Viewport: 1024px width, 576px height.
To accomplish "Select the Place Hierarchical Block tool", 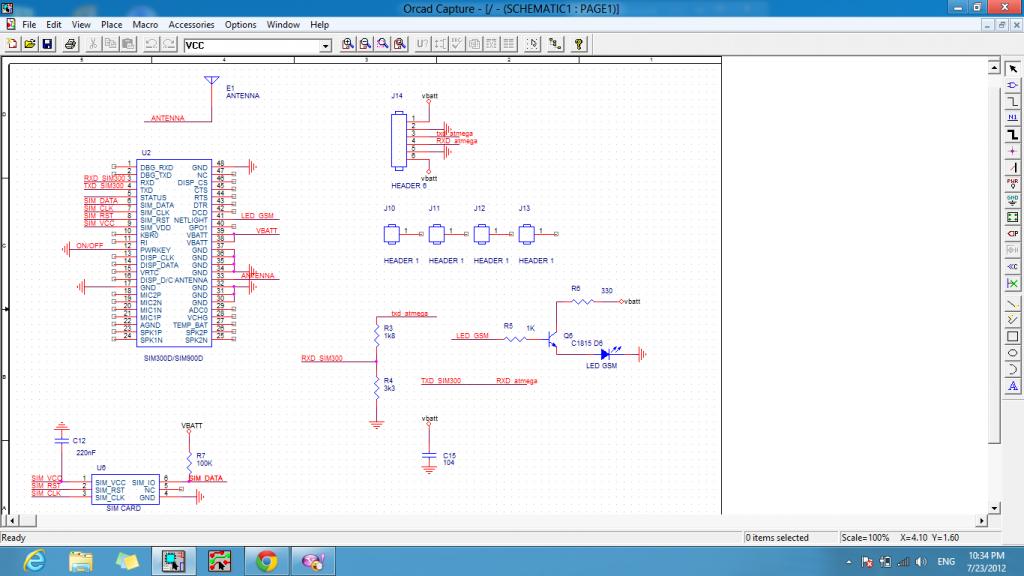I will click(1012, 217).
